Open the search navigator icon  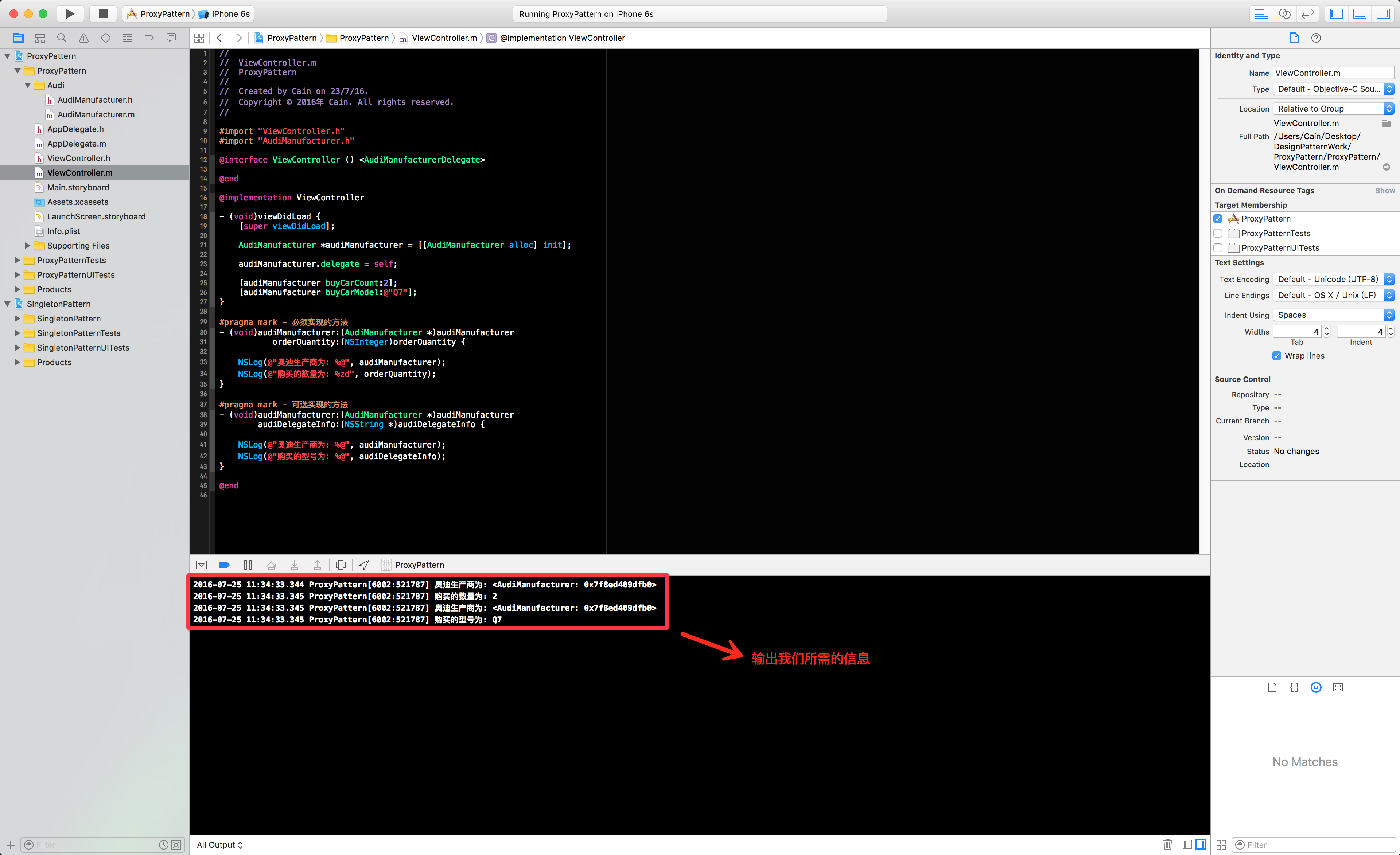pos(61,38)
